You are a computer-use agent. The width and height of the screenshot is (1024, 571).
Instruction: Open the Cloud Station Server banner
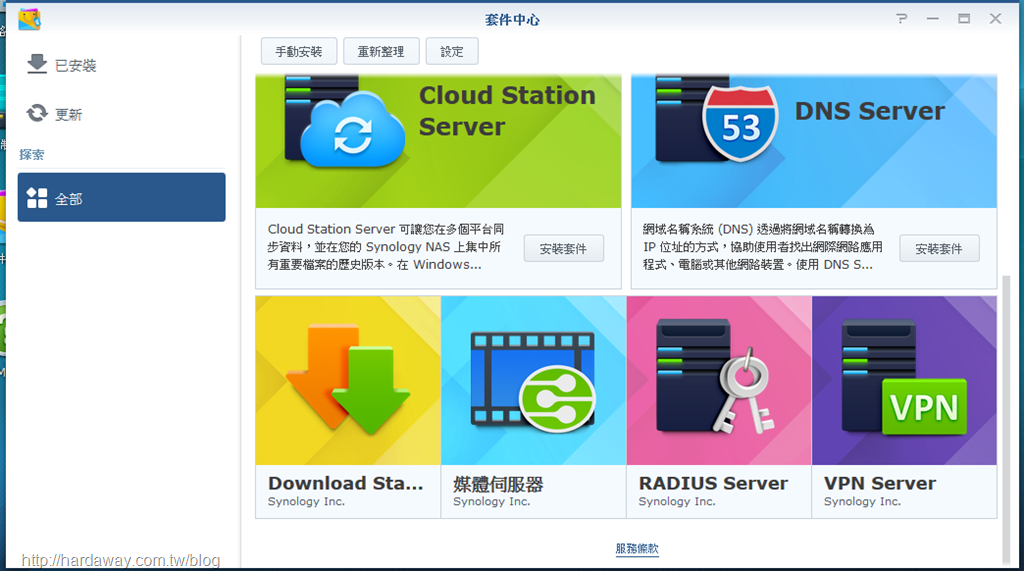point(438,141)
